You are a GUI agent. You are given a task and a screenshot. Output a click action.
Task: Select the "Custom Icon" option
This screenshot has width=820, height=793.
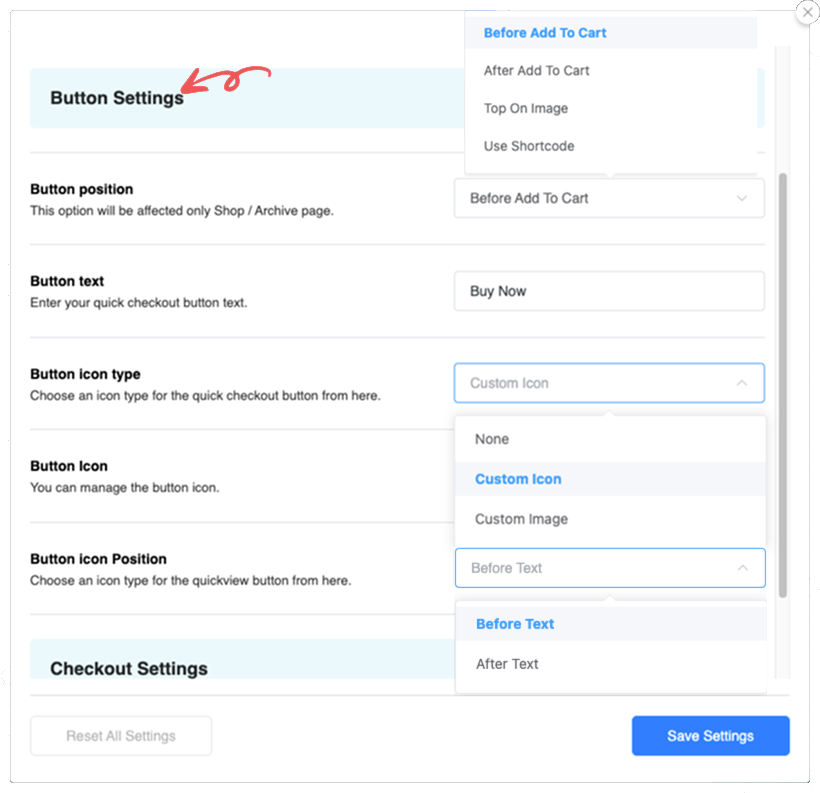[517, 479]
